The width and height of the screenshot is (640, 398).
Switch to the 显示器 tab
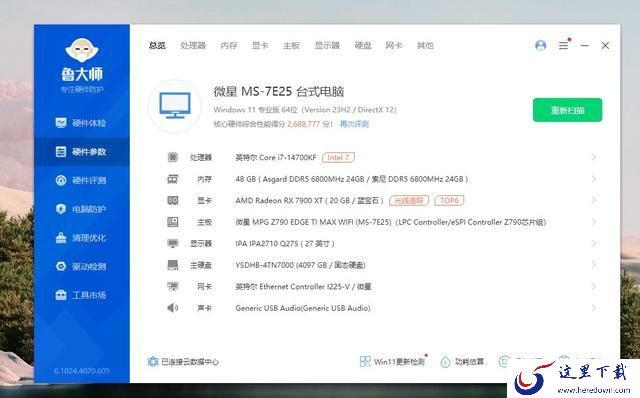click(327, 45)
